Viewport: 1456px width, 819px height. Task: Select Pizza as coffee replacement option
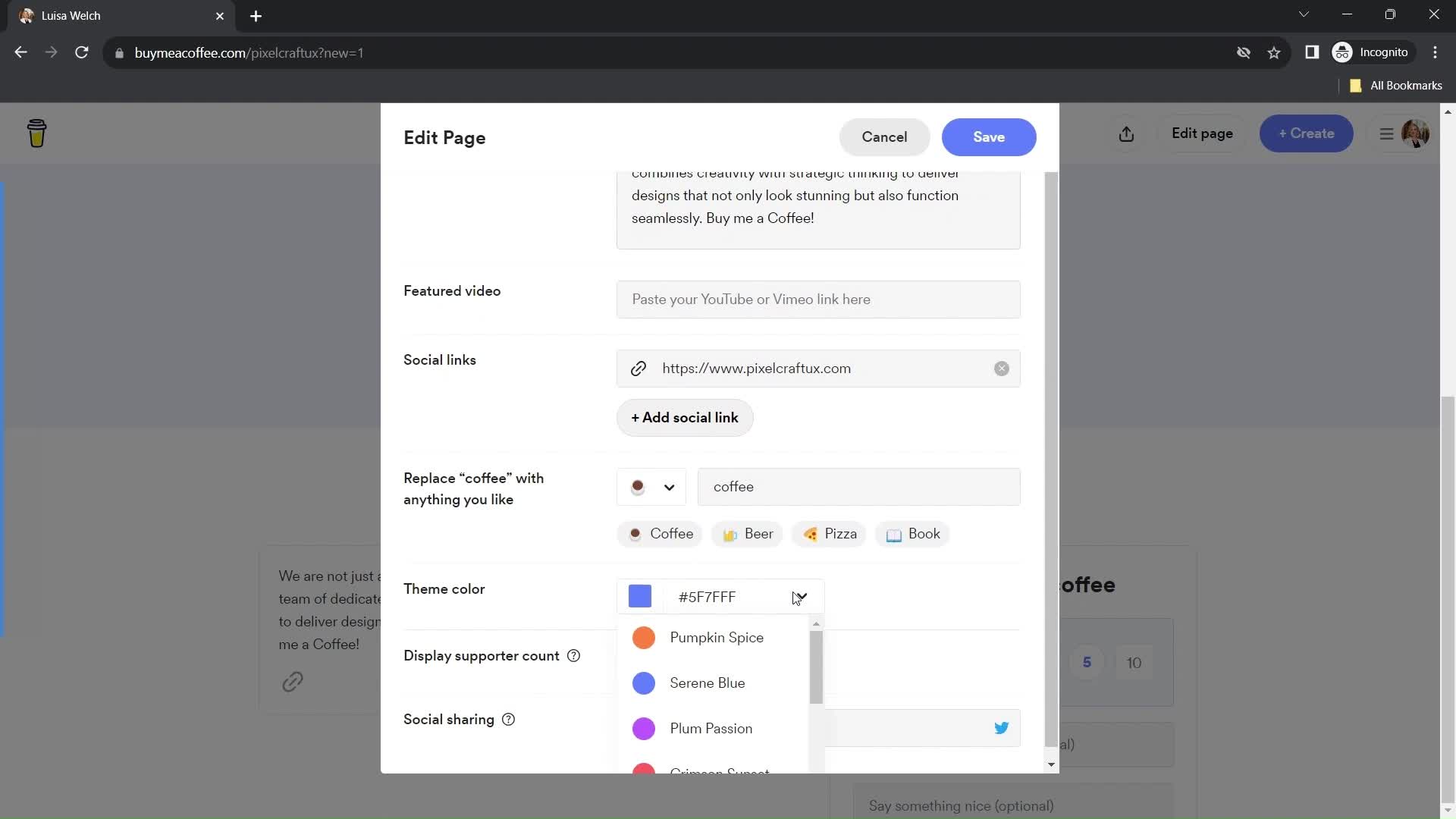pos(828,533)
